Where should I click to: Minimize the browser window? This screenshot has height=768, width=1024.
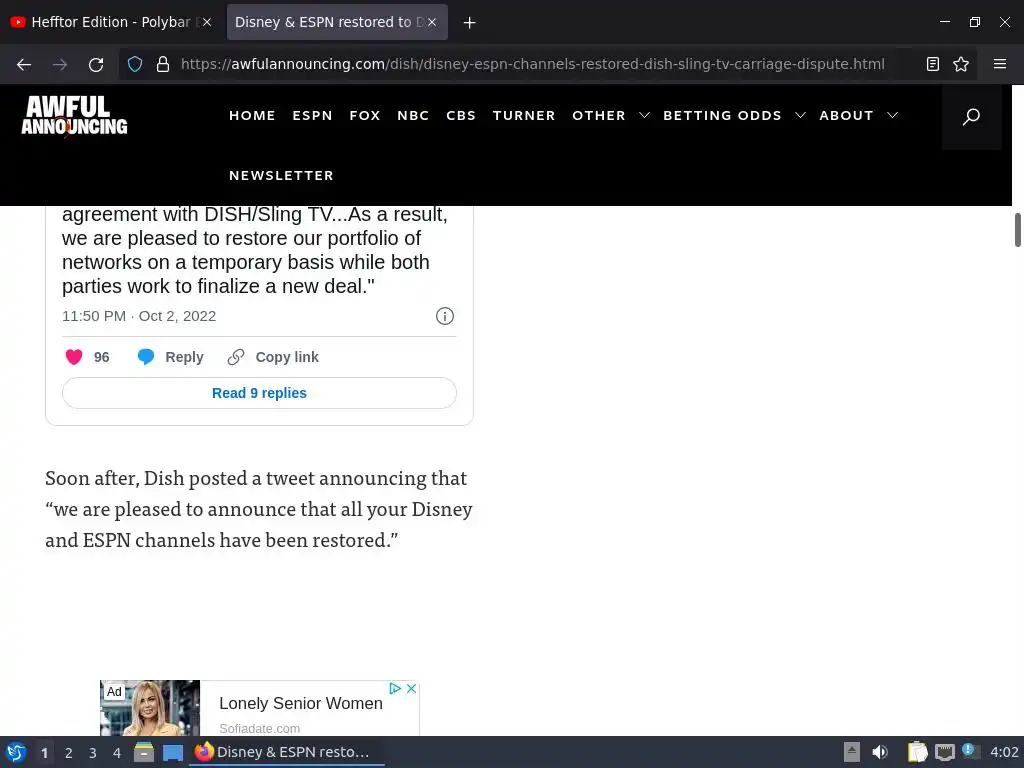tap(945, 22)
